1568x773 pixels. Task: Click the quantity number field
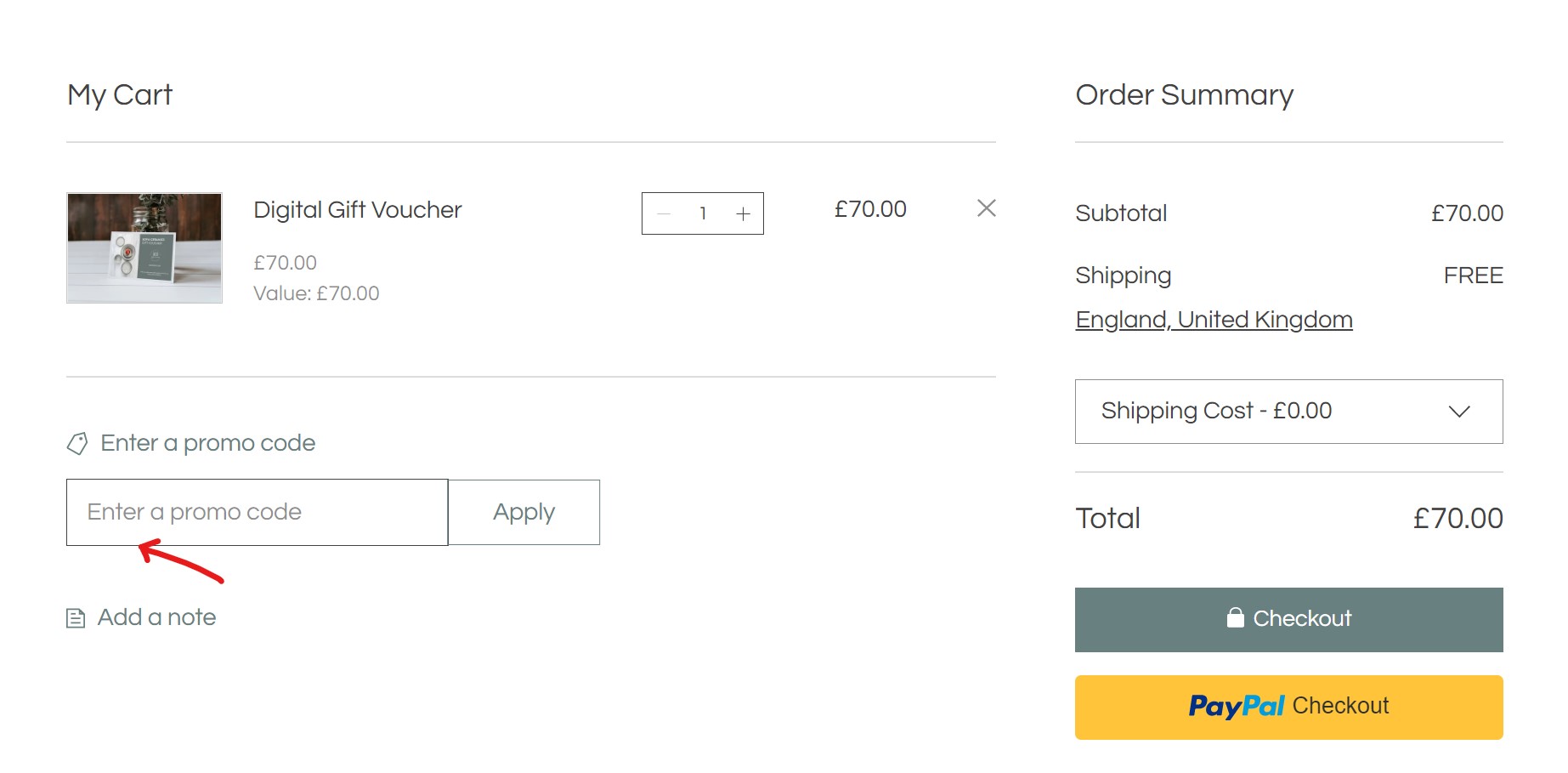tap(703, 213)
